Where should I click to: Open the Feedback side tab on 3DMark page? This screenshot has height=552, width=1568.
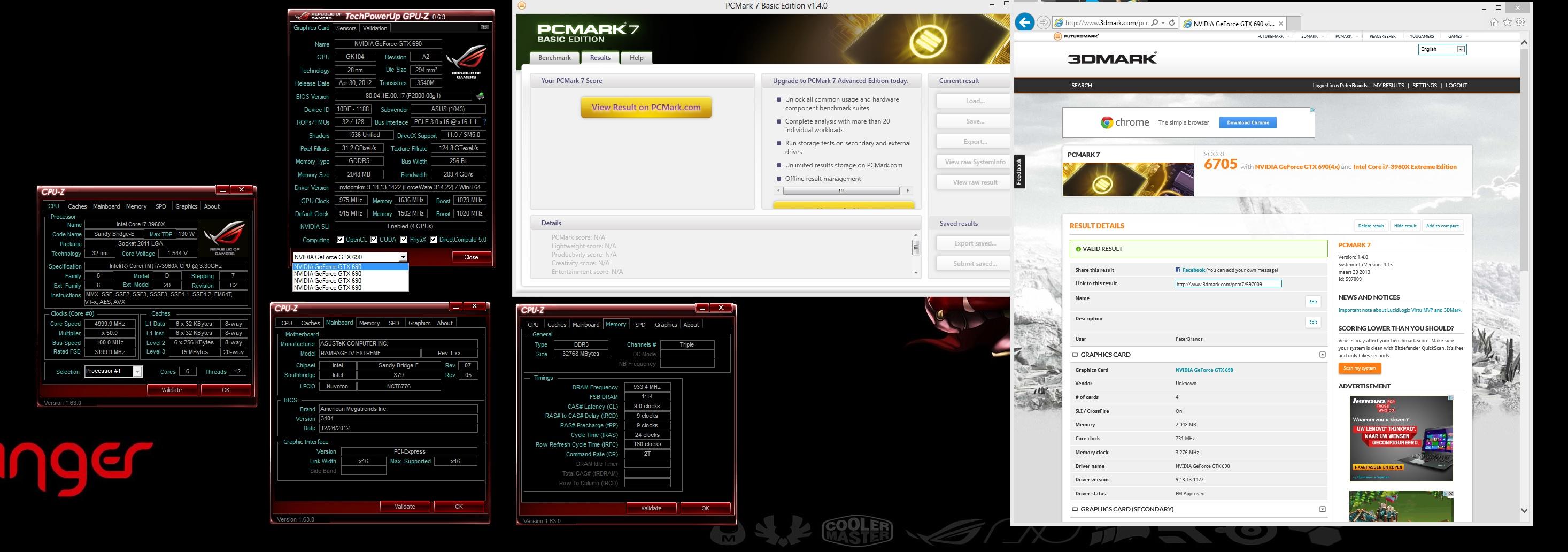[1019, 172]
